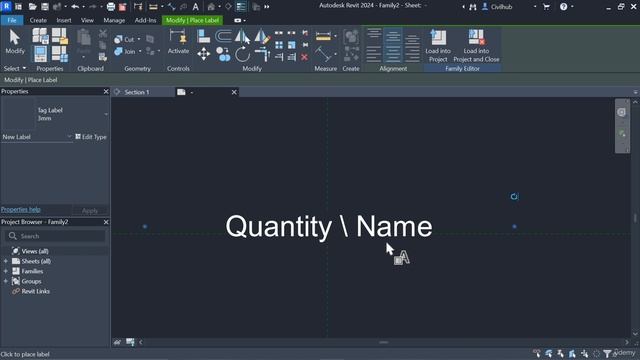Switch to the Manage ribbon tab
The height and width of the screenshot is (360, 640).
click(x=114, y=20)
